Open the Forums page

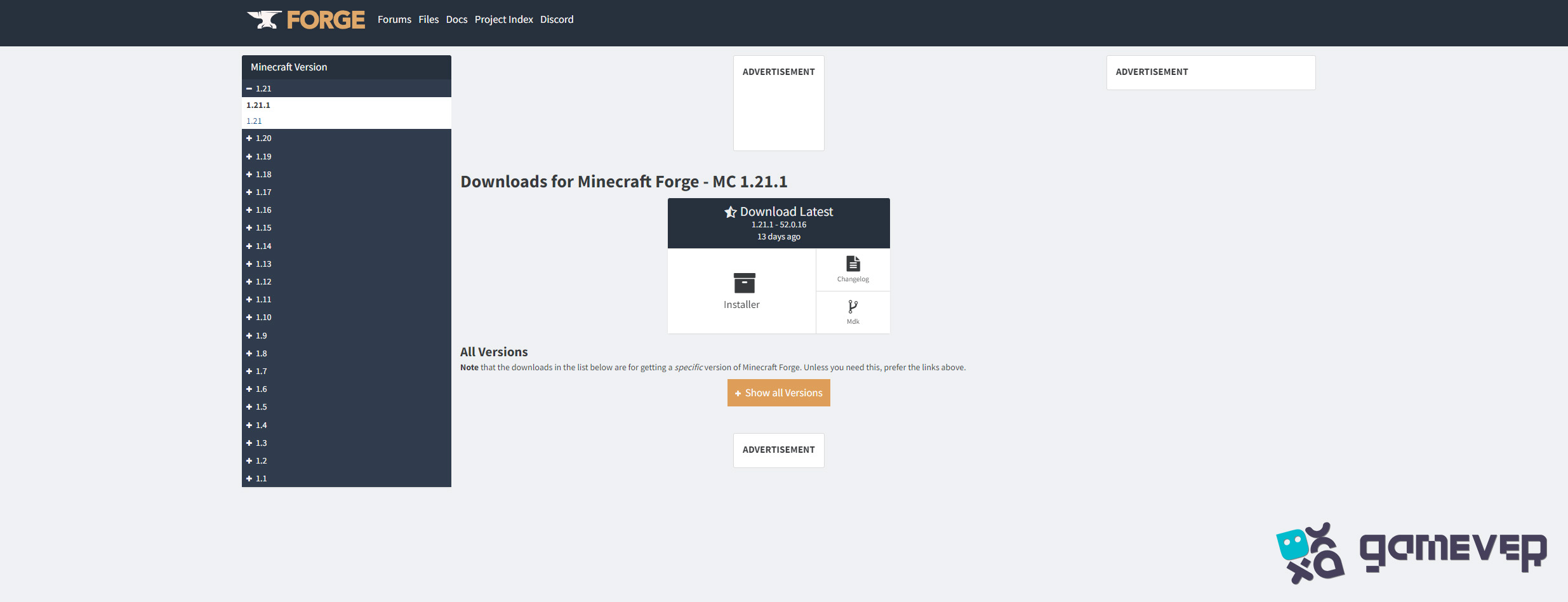click(x=394, y=19)
